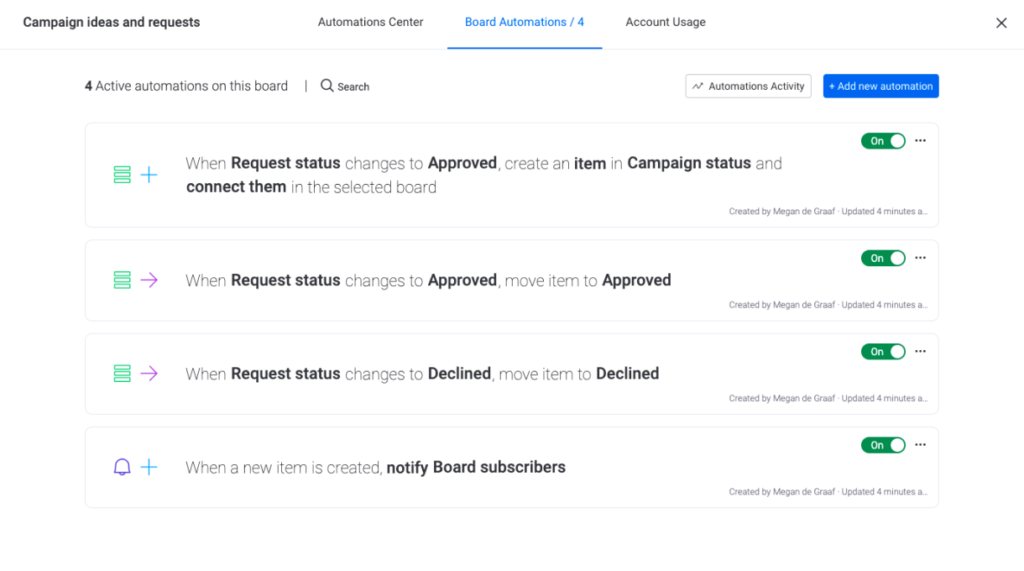Switch to the Automations Center tab
This screenshot has height=571, width=1024.
[370, 22]
